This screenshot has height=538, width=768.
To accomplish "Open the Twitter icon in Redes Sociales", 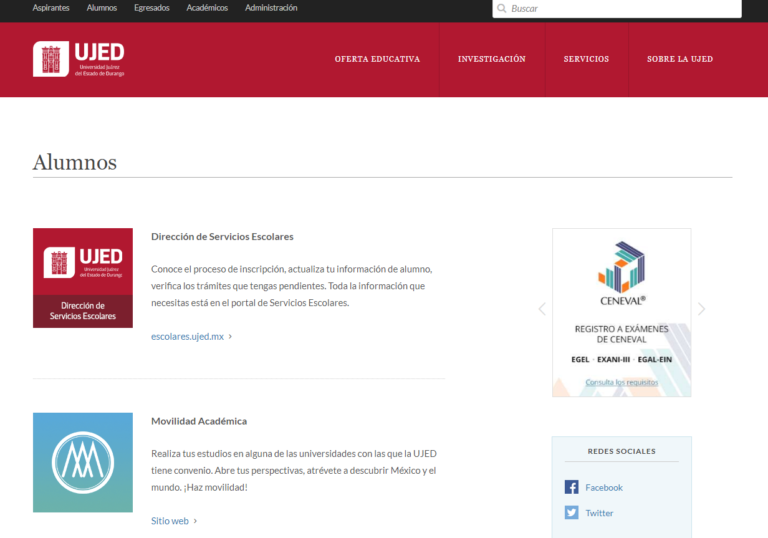I will [571, 513].
